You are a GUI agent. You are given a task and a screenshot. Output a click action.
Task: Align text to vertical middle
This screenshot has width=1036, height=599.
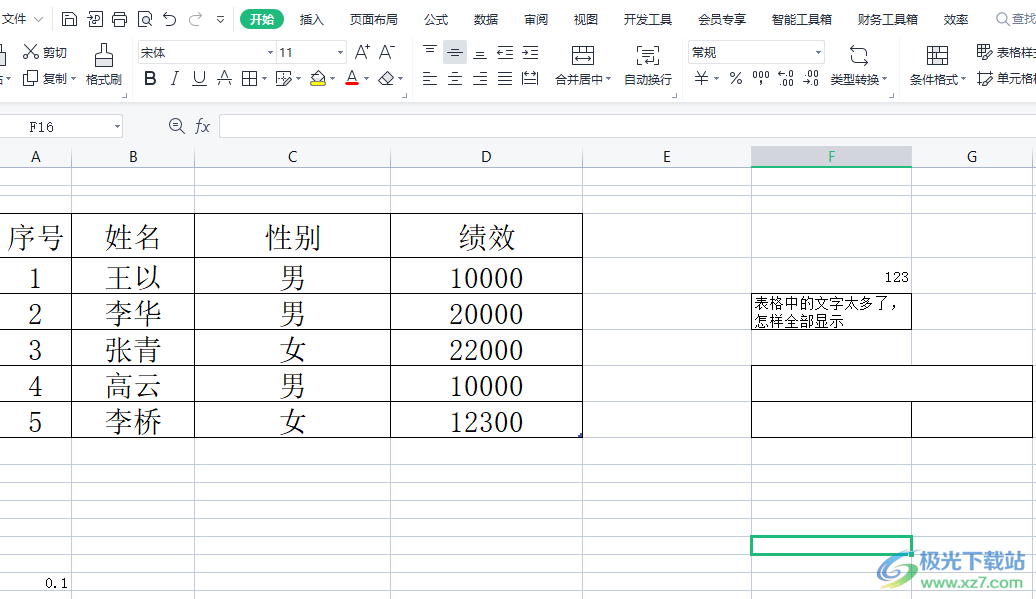coord(455,52)
